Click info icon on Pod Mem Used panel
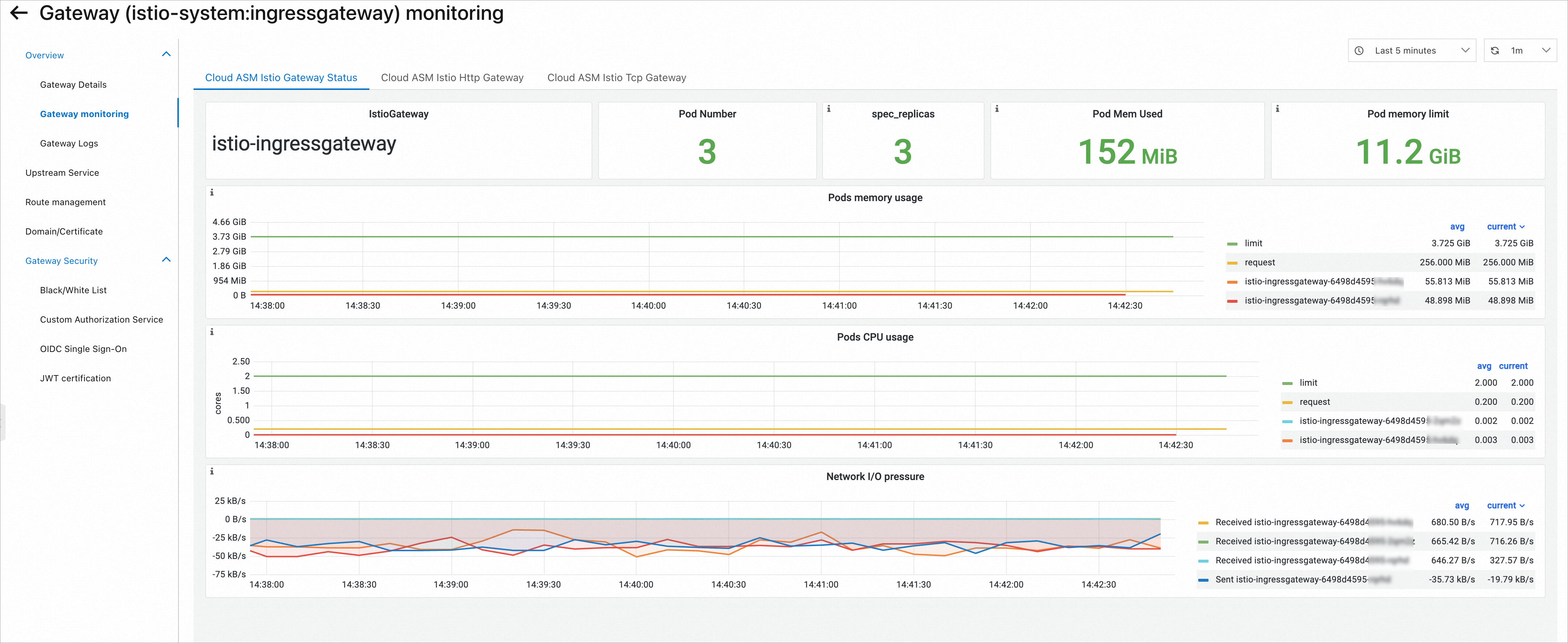Viewport: 1568px width, 643px height. [997, 109]
